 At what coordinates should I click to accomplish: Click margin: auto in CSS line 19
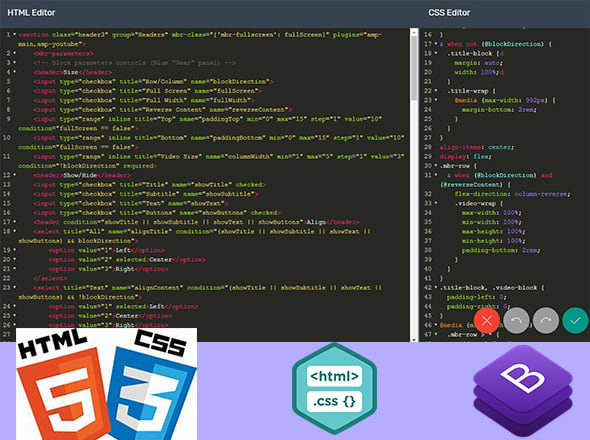click(x=478, y=63)
